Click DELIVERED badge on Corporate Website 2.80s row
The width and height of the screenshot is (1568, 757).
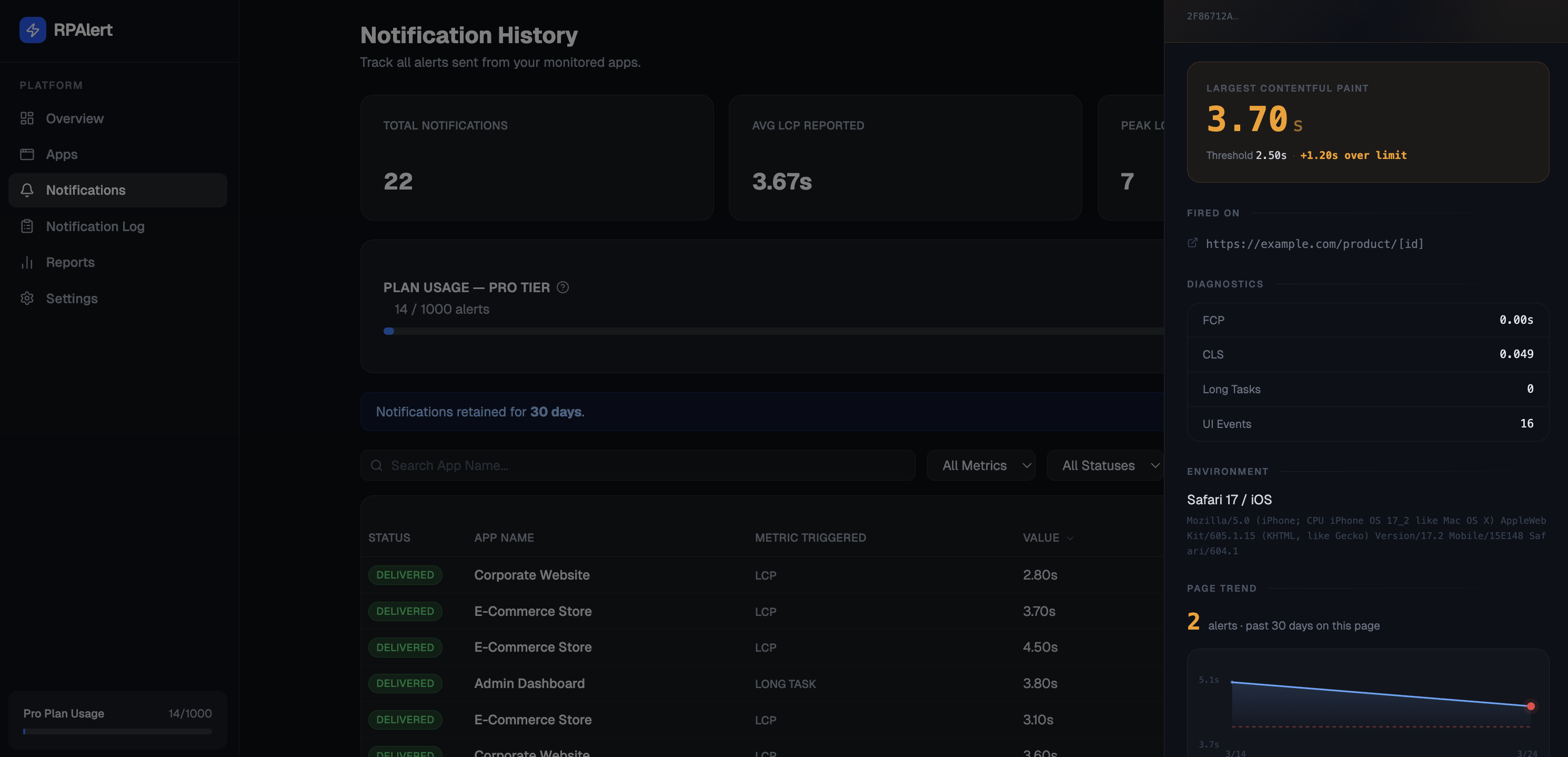click(x=405, y=575)
